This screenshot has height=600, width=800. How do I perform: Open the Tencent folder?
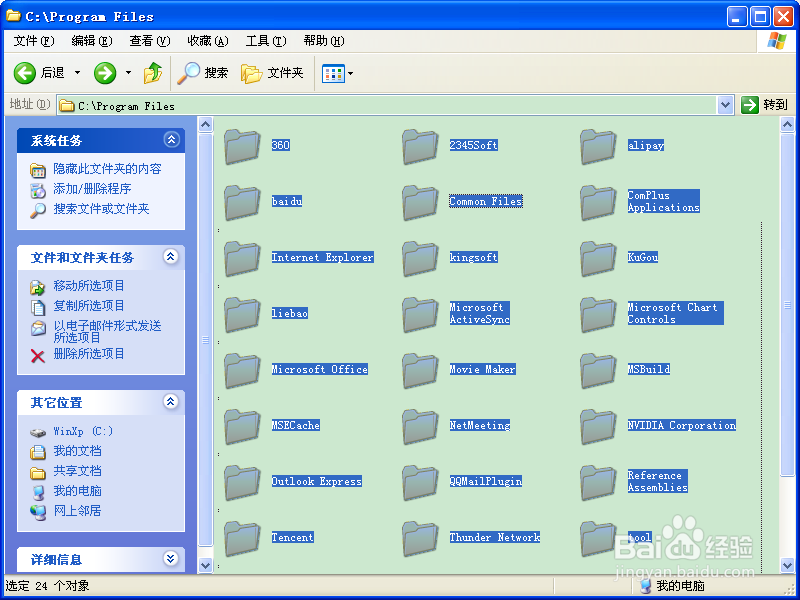[292, 537]
